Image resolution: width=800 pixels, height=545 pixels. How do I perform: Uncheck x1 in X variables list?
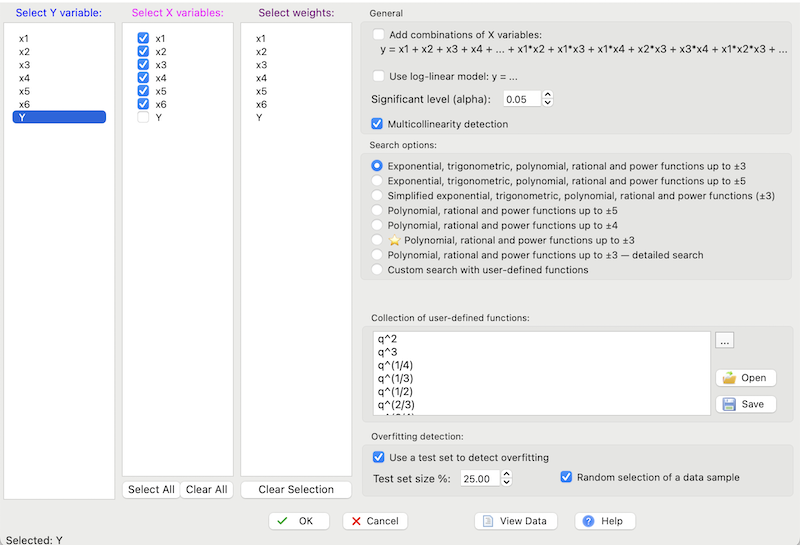click(x=143, y=38)
